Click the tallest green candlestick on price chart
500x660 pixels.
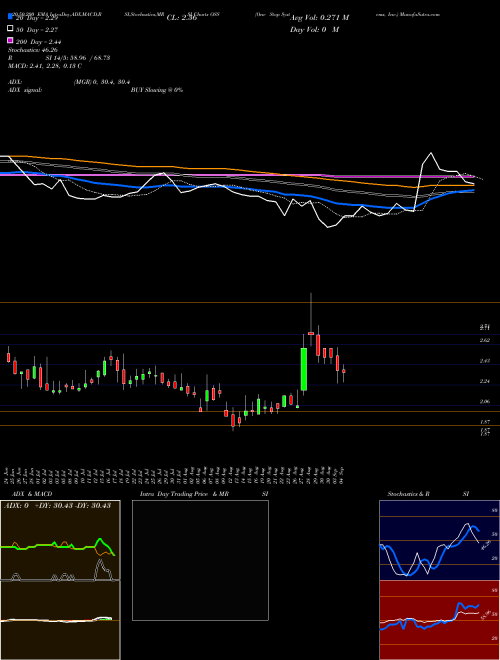[x=303, y=369]
